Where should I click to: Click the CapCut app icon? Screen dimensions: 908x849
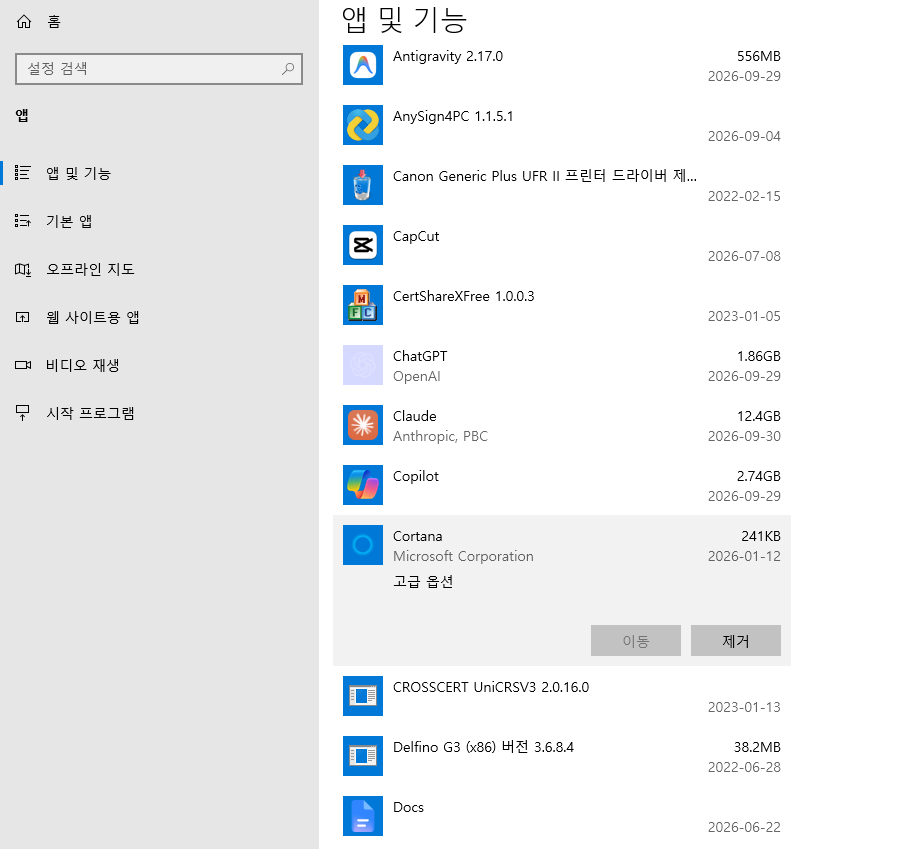coord(363,245)
